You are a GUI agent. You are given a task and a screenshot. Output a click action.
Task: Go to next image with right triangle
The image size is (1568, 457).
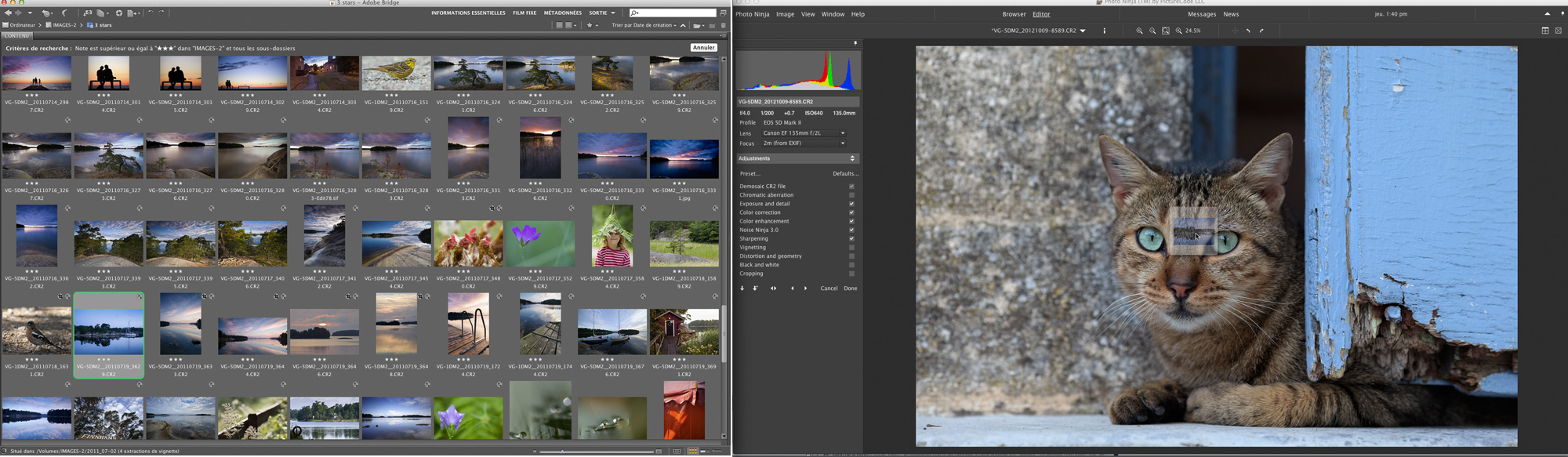click(805, 288)
